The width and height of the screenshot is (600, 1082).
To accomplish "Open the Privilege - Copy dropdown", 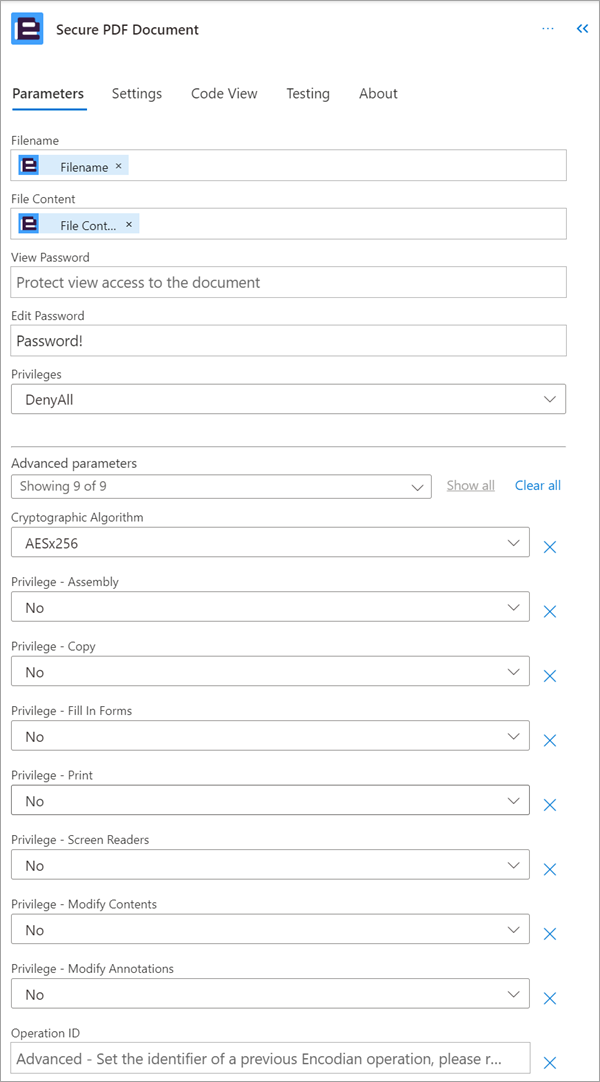I will (270, 671).
